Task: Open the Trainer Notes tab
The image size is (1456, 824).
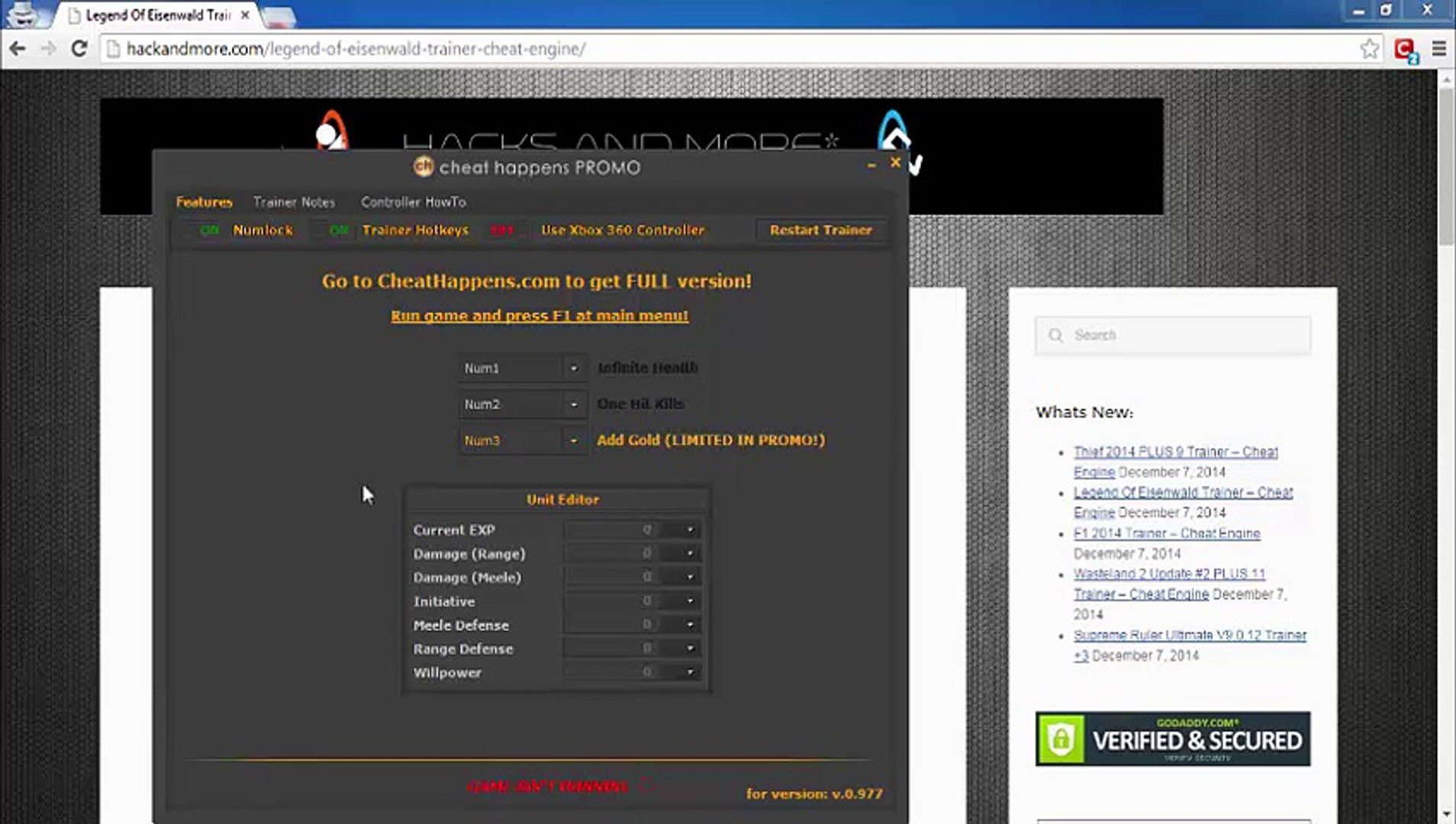Action: pyautogui.click(x=294, y=202)
